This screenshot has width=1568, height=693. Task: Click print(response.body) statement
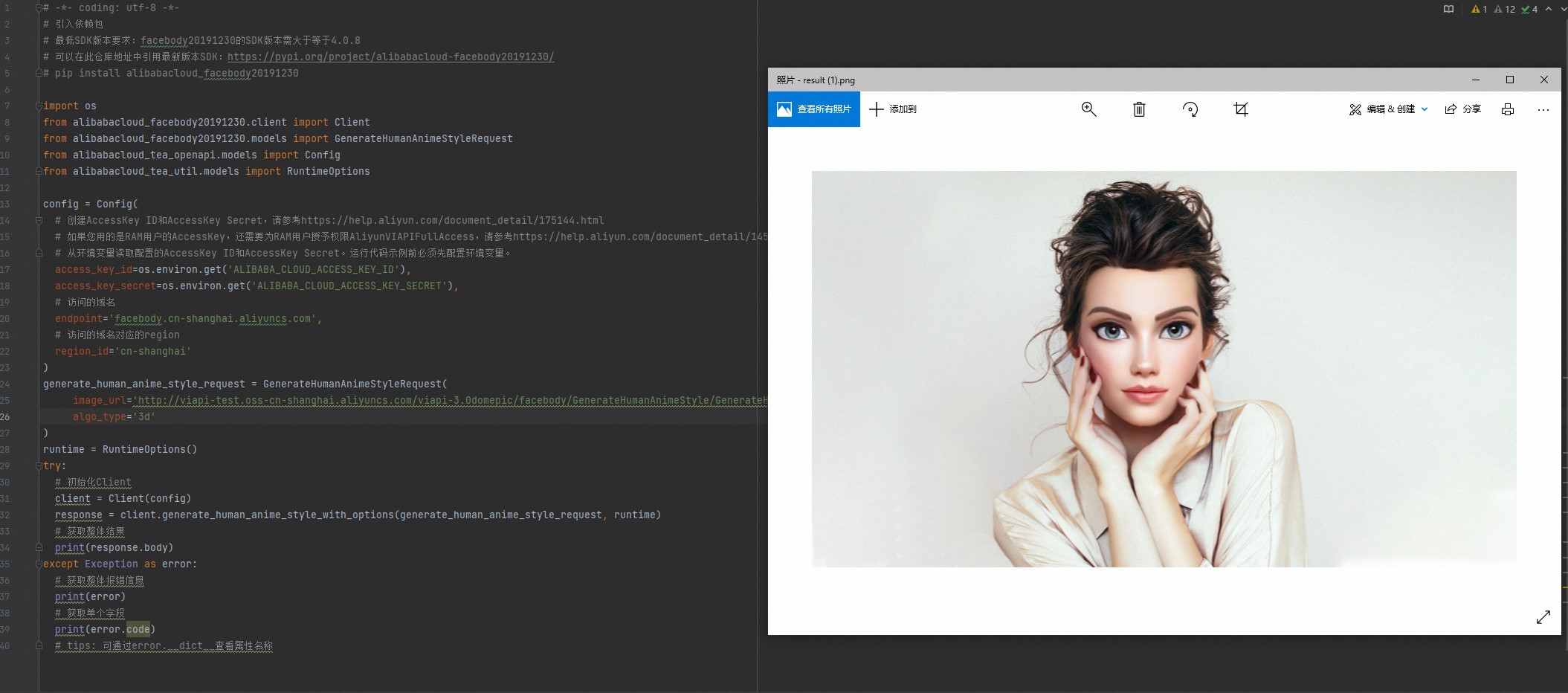click(x=114, y=547)
